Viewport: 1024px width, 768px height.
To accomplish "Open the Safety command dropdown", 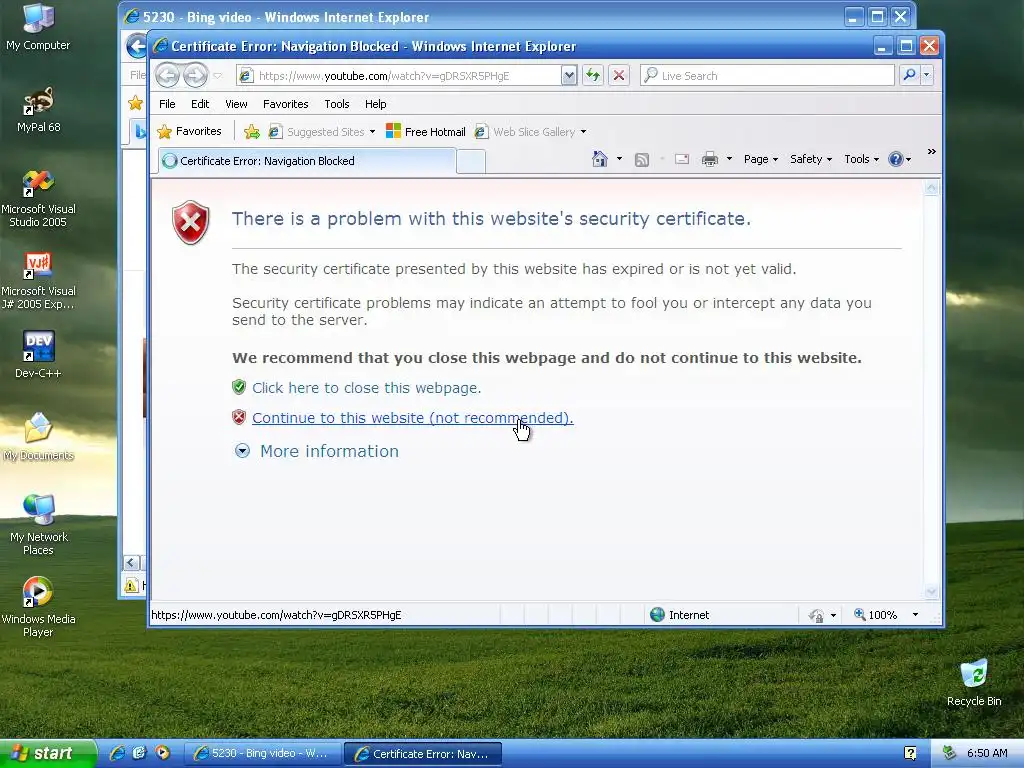I will pyautogui.click(x=810, y=159).
